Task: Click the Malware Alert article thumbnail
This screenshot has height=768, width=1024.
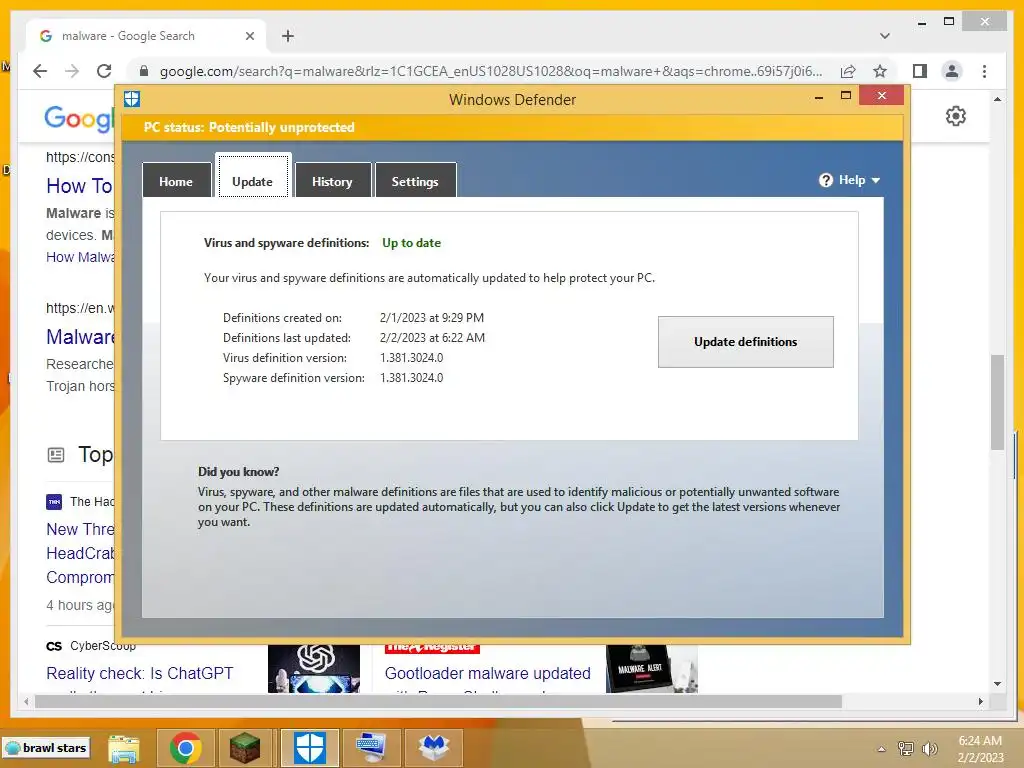Action: pyautogui.click(x=652, y=669)
